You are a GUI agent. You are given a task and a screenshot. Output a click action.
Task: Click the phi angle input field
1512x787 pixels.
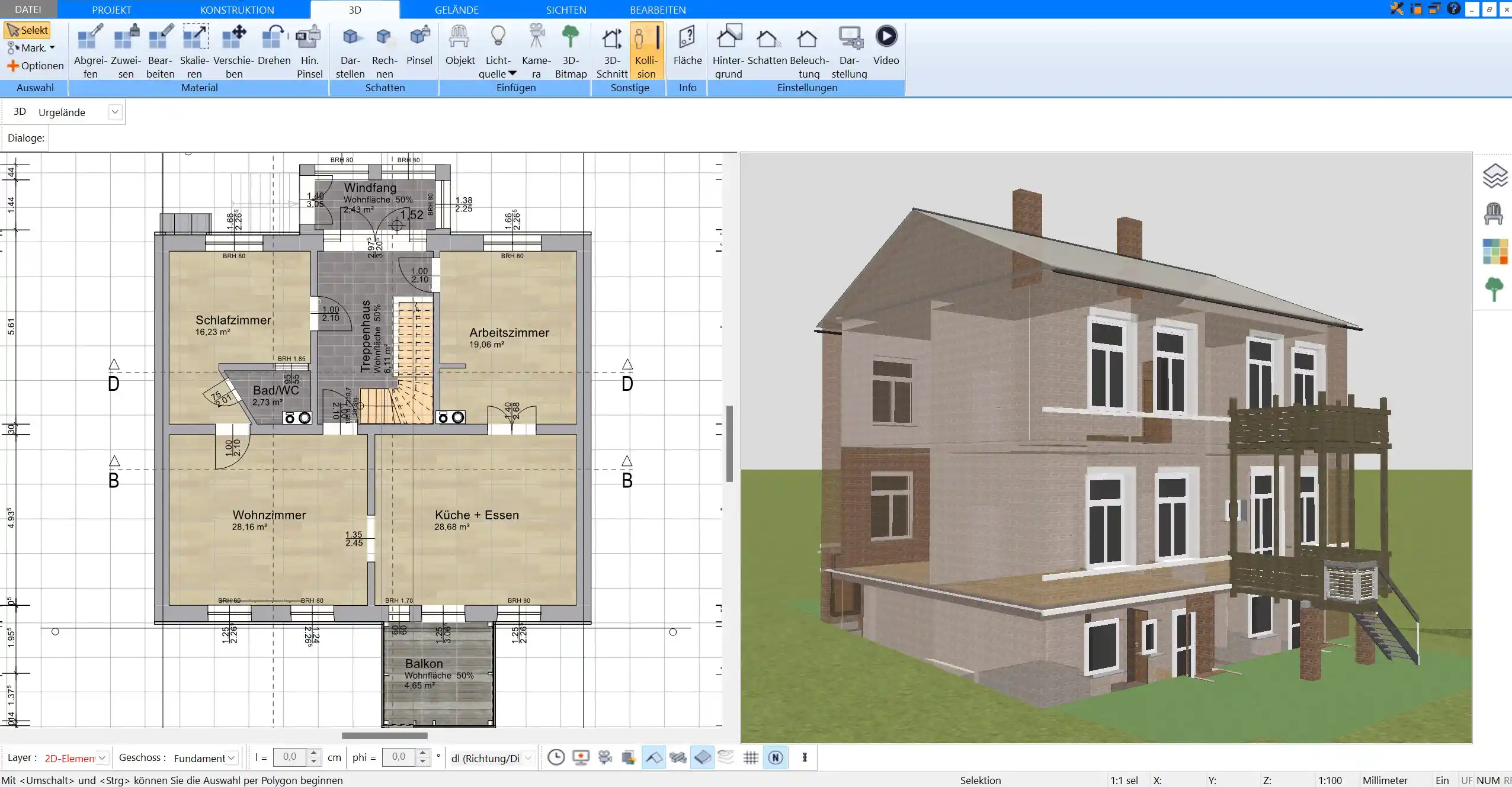click(x=398, y=757)
